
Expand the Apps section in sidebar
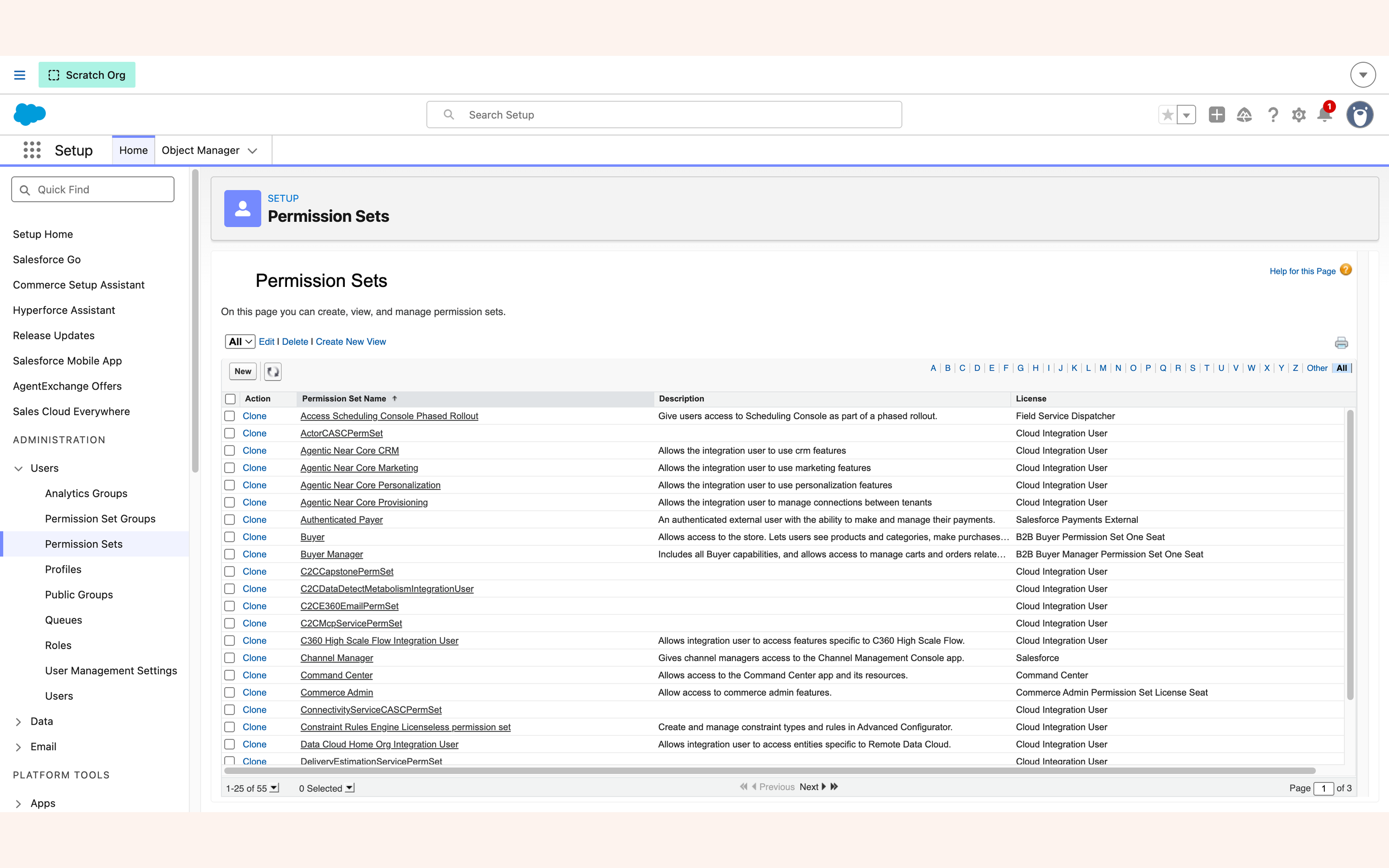click(x=18, y=804)
